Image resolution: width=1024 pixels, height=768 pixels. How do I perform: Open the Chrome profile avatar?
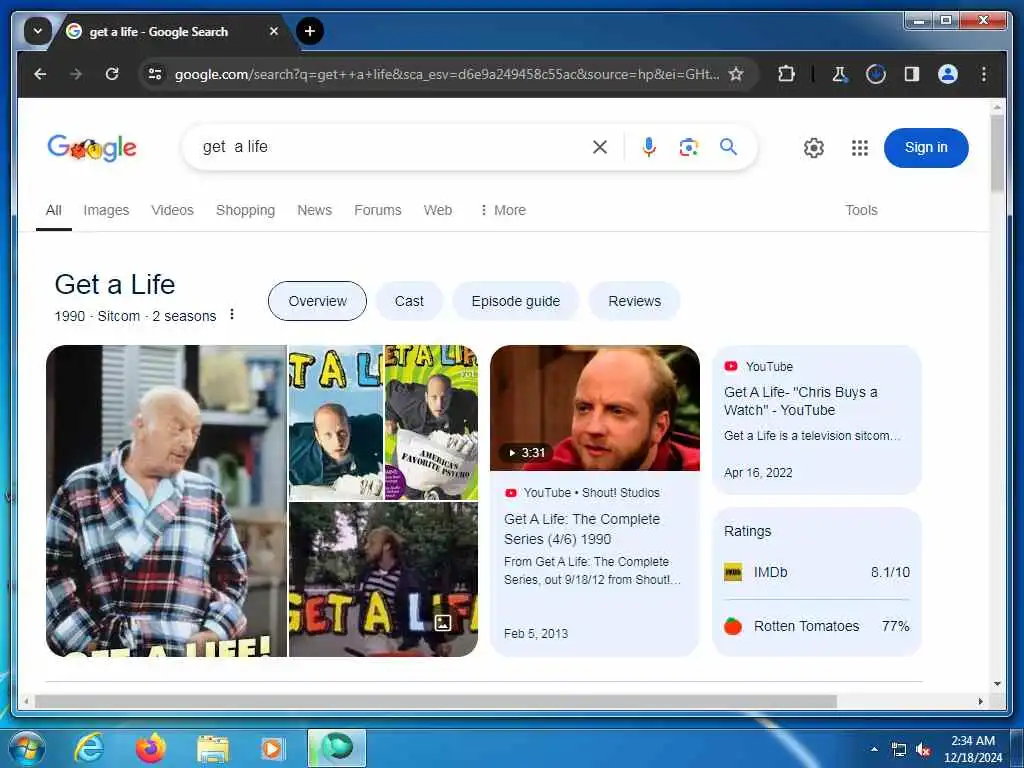pos(948,74)
